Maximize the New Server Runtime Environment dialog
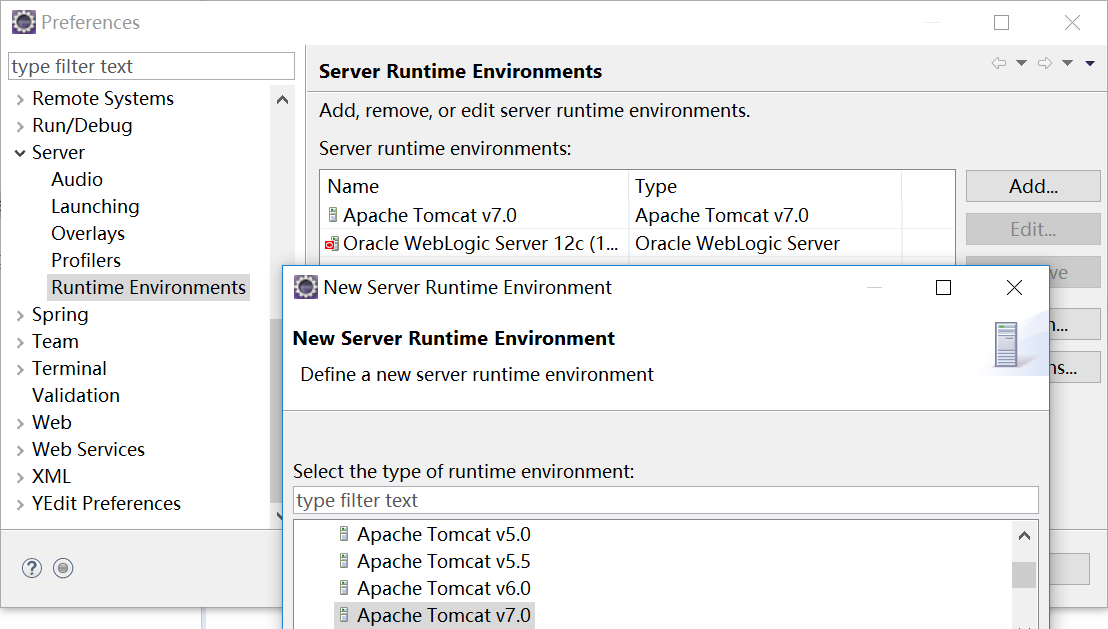This screenshot has width=1108, height=629. [943, 288]
